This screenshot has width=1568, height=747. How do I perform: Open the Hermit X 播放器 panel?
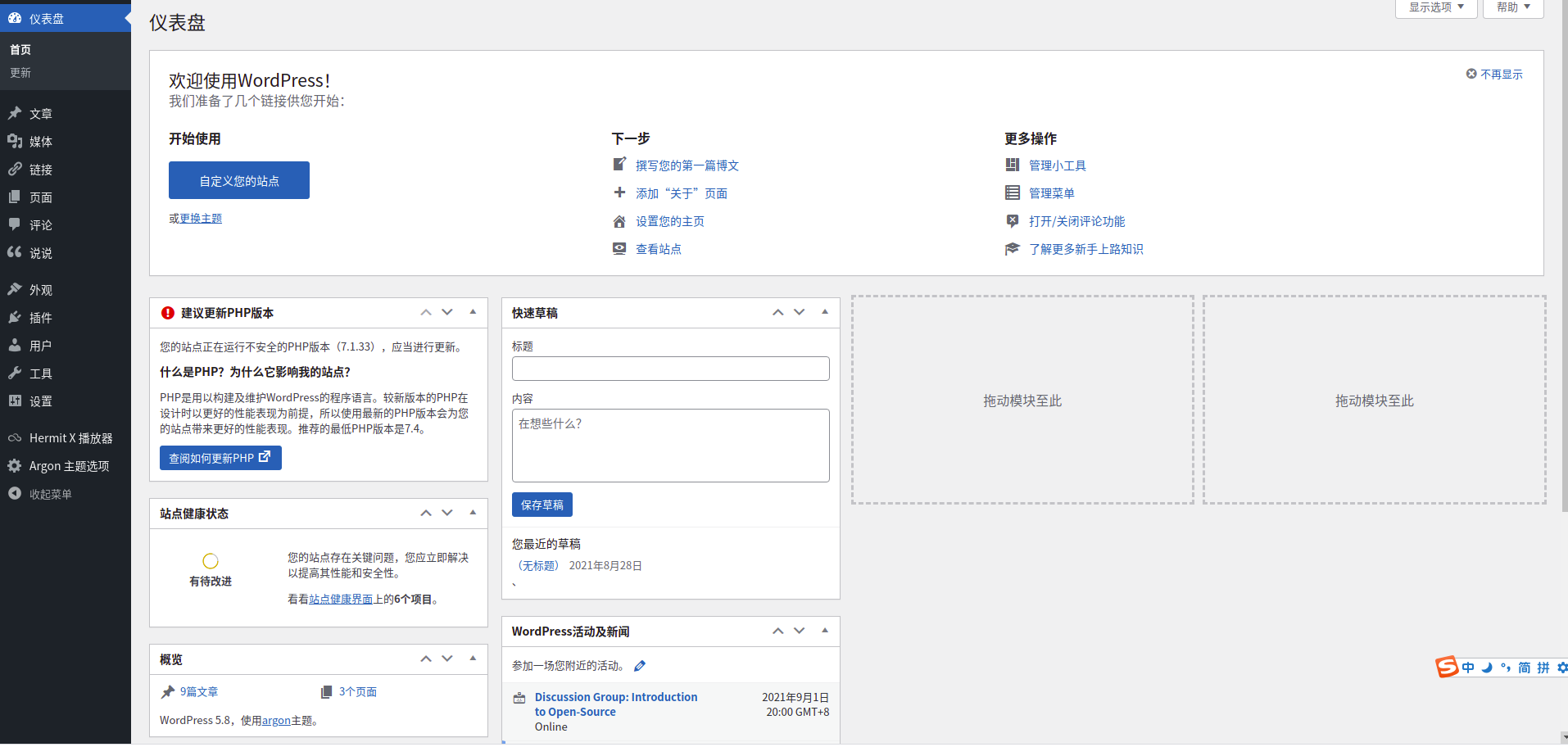click(69, 437)
